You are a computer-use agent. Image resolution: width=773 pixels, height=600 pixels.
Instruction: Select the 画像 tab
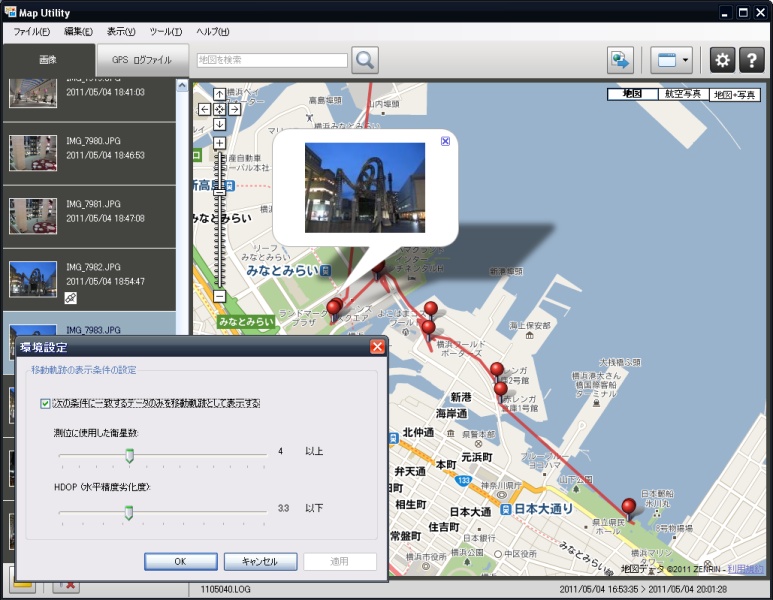tap(48, 60)
